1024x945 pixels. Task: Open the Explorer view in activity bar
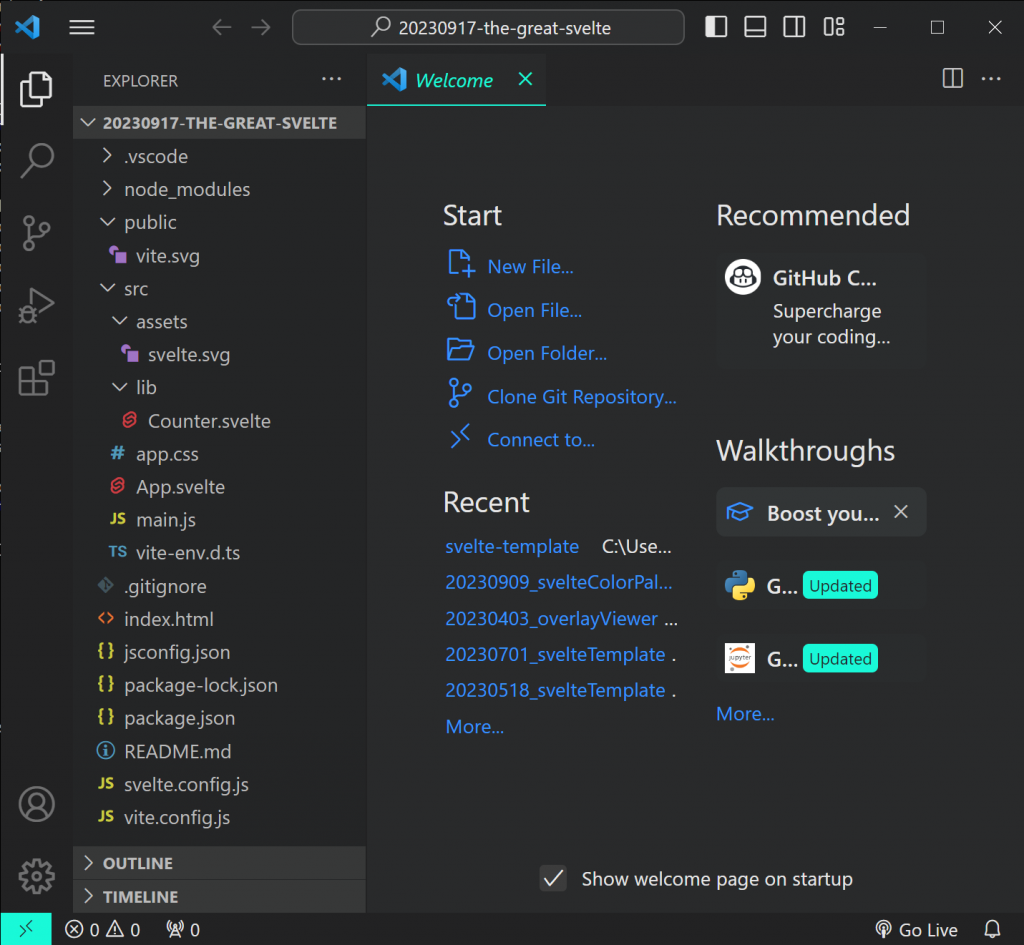36,89
